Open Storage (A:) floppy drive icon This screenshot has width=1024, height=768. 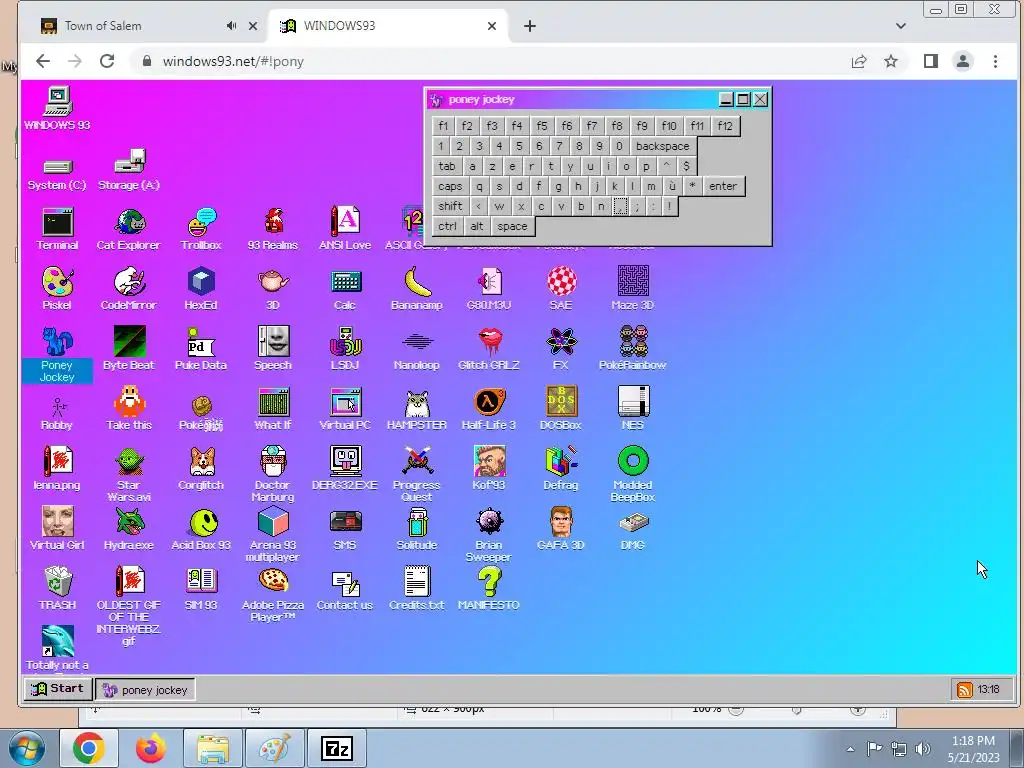point(129,170)
